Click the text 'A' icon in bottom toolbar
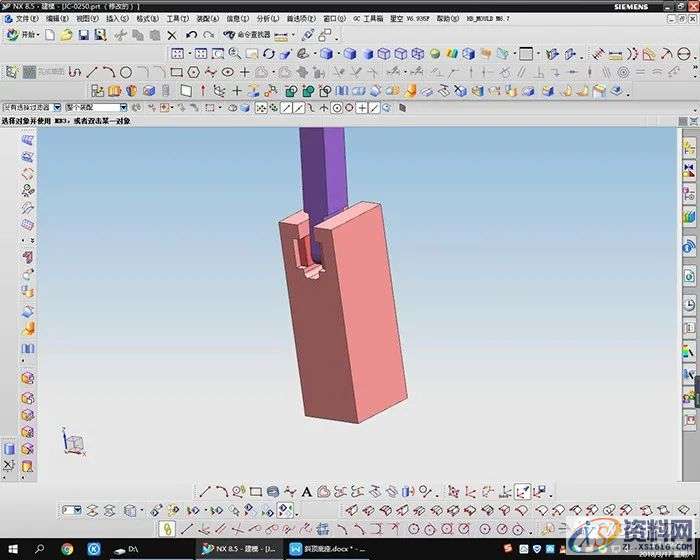 pos(306,491)
